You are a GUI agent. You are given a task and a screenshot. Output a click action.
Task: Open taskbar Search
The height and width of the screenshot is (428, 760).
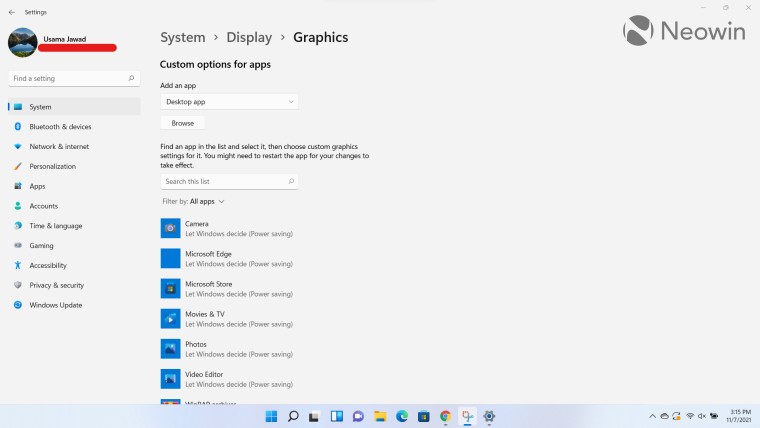[x=293, y=416]
